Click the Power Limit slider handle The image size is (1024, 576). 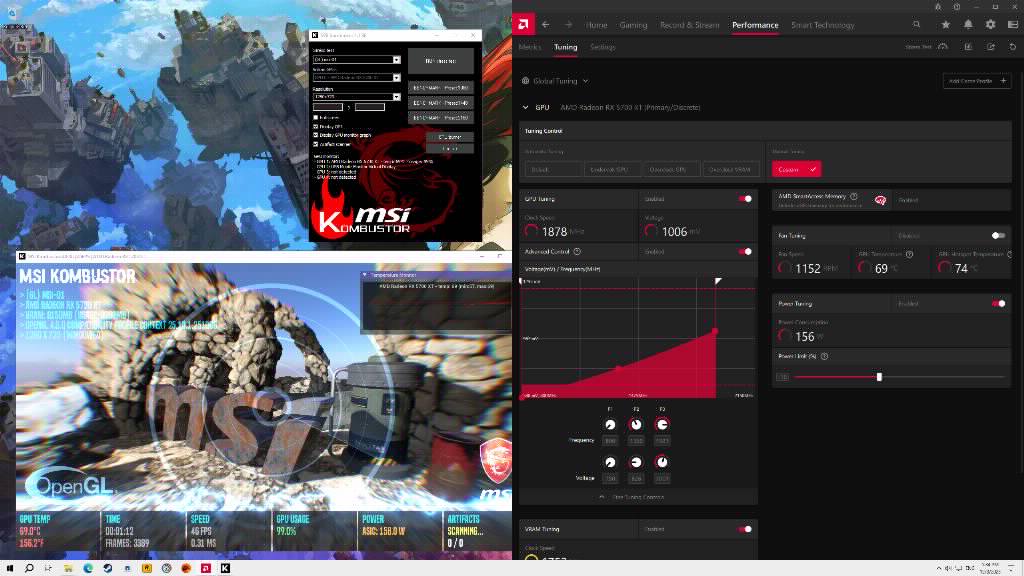[x=879, y=377]
